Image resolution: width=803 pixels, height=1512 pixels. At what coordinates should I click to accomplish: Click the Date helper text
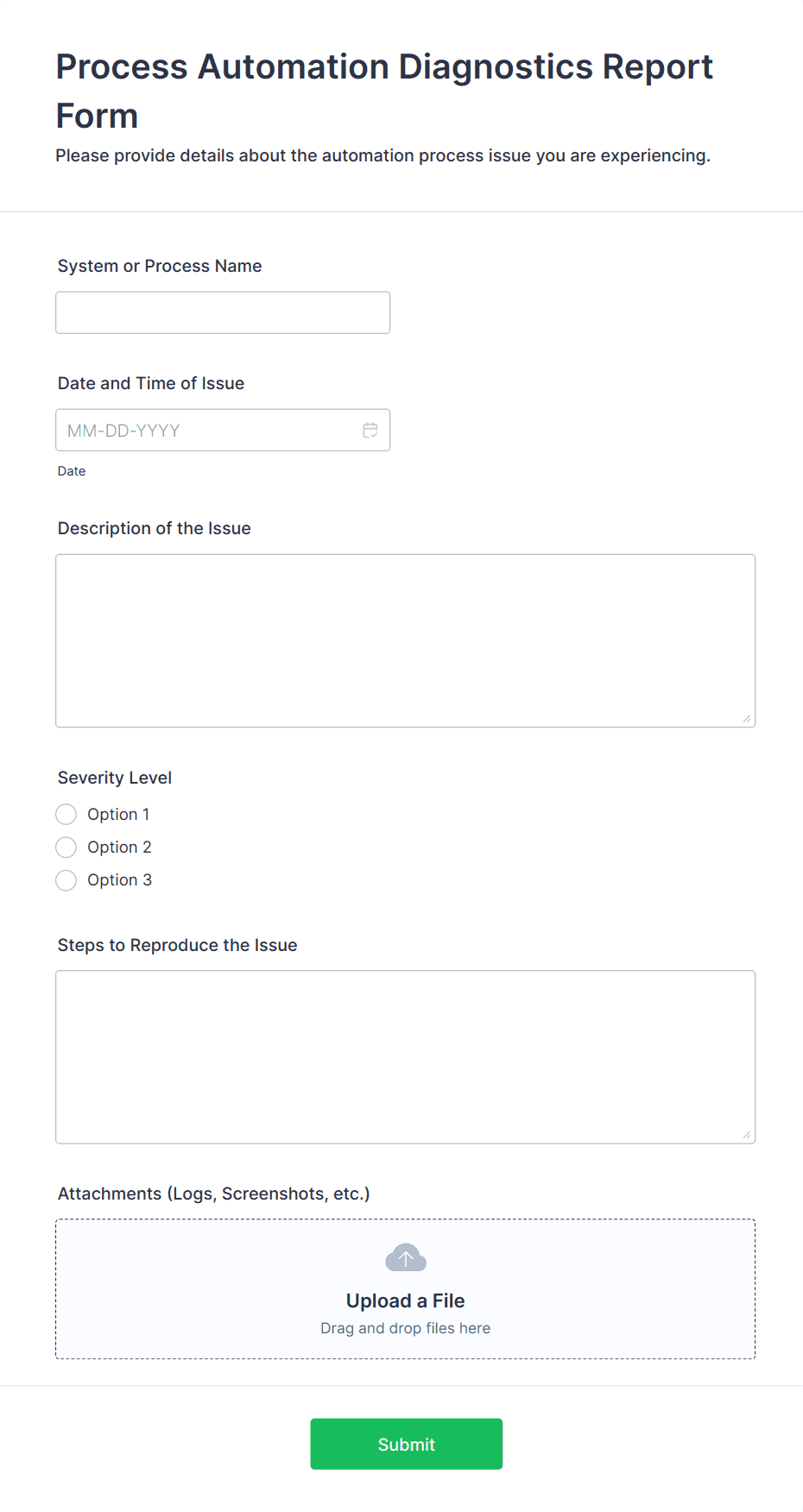[x=71, y=470]
